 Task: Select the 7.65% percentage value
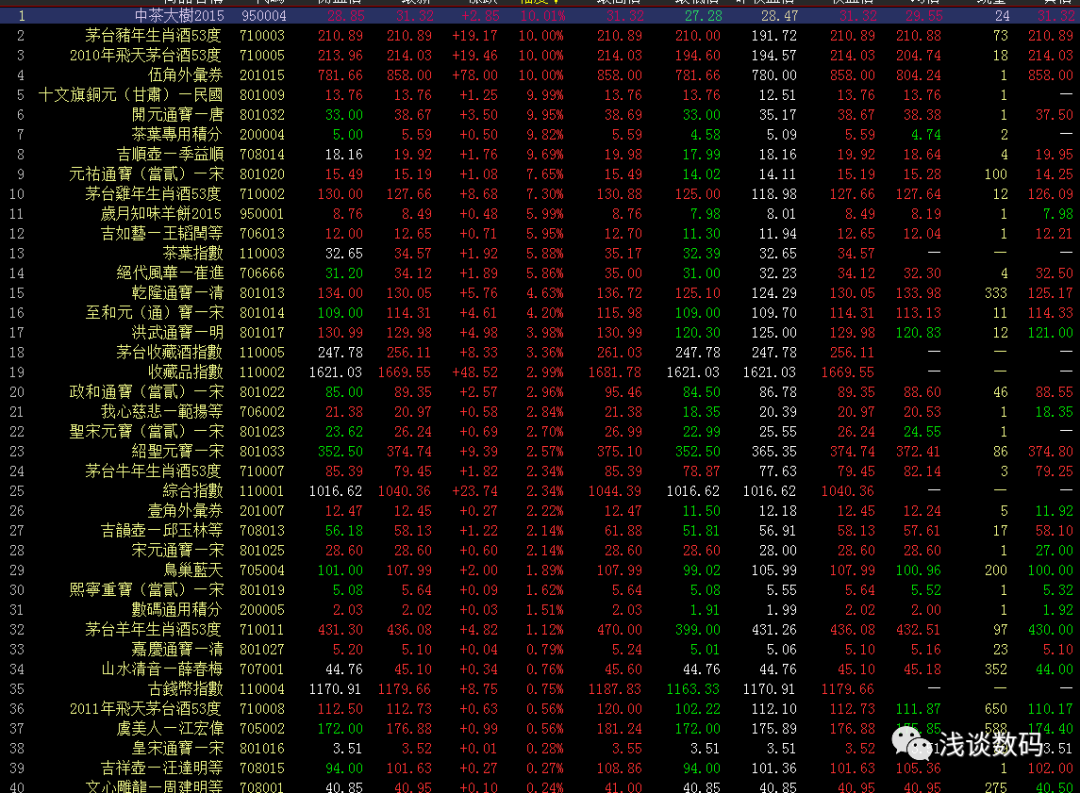544,174
